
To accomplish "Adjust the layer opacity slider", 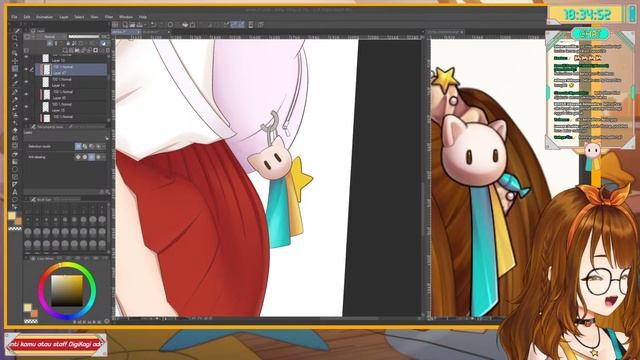I will (84, 37).
